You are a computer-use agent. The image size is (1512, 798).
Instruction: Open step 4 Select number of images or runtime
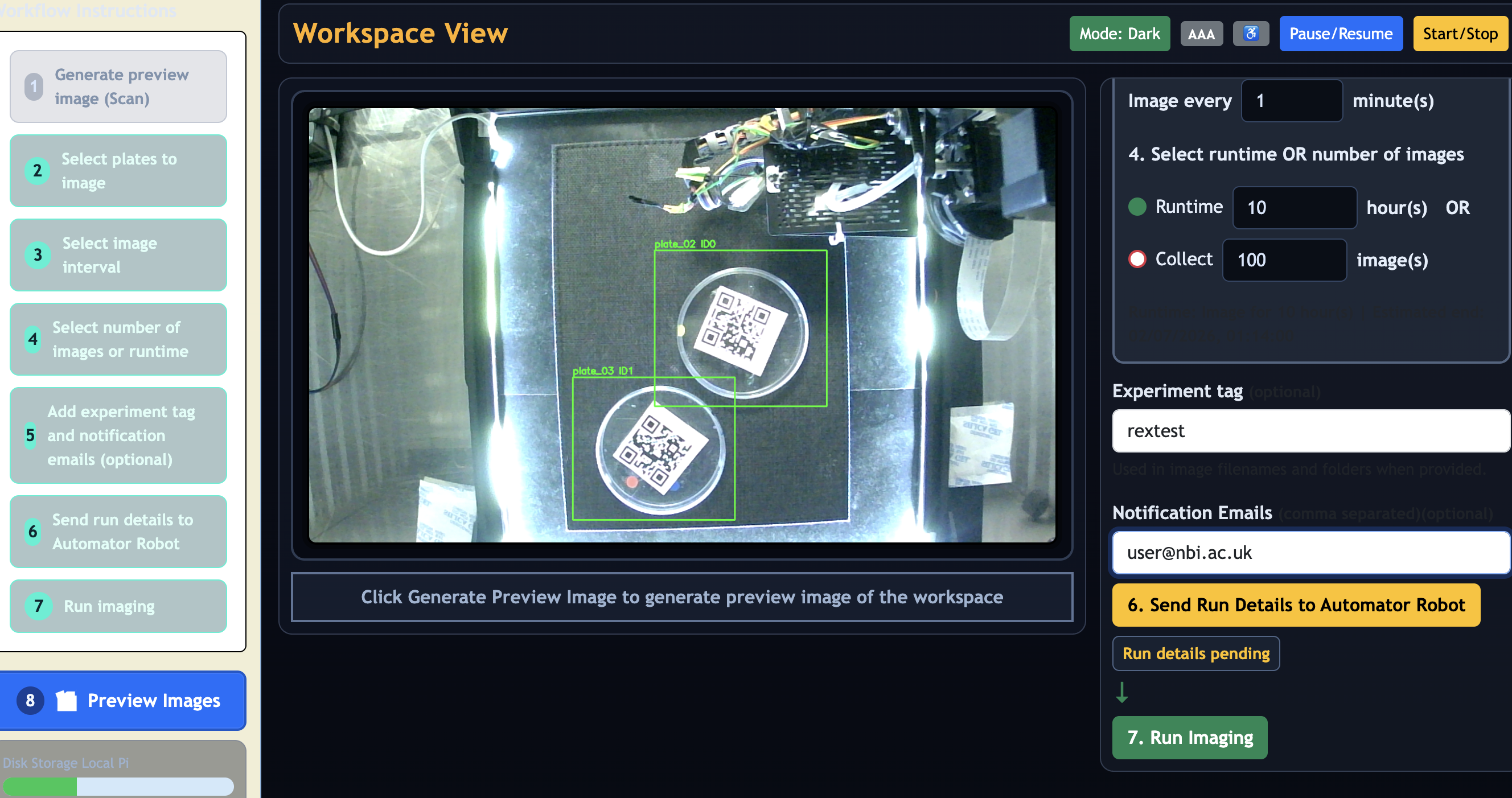tap(118, 339)
